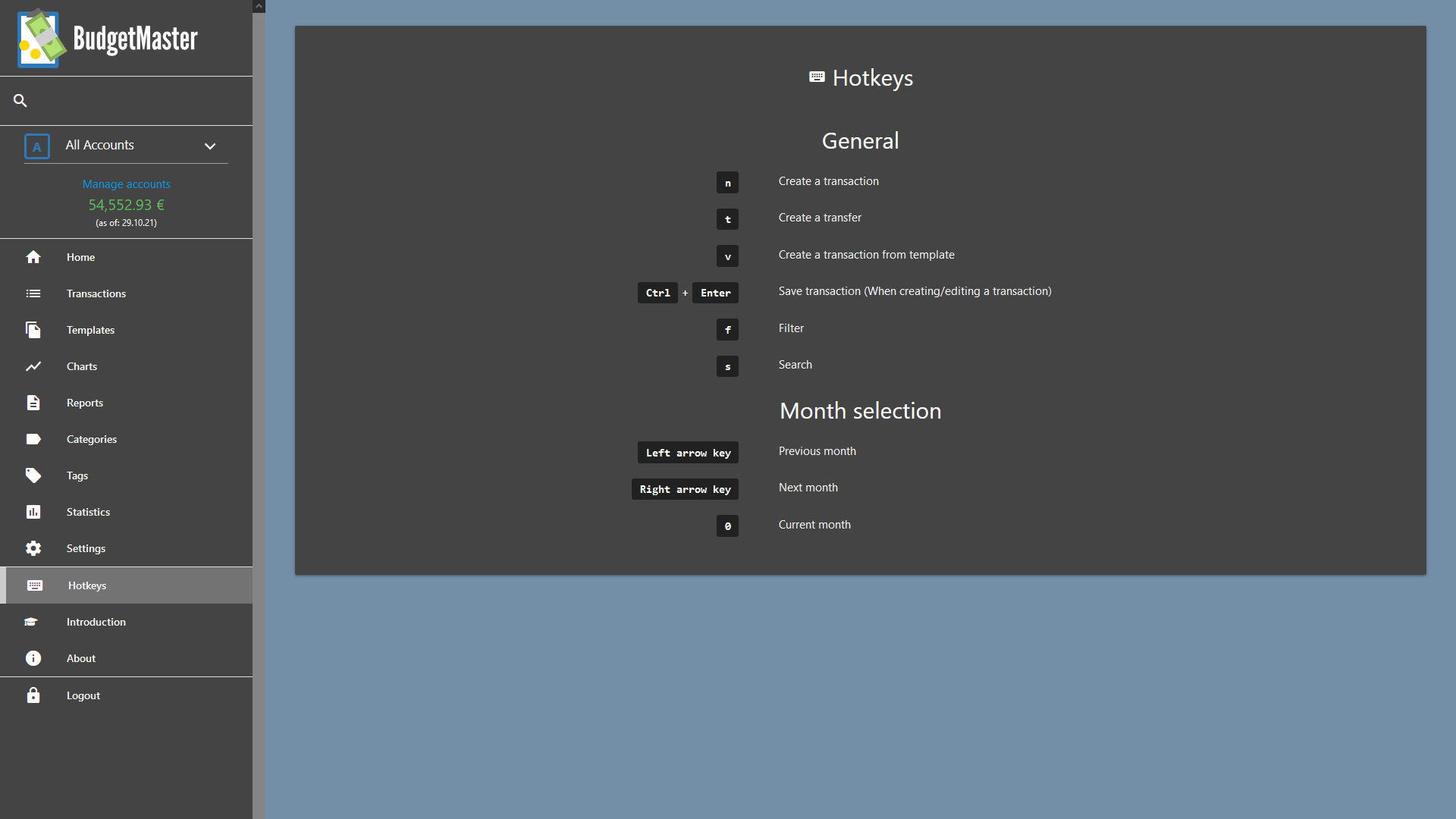
Task: Click the 'v' hotkey badge
Action: (727, 256)
